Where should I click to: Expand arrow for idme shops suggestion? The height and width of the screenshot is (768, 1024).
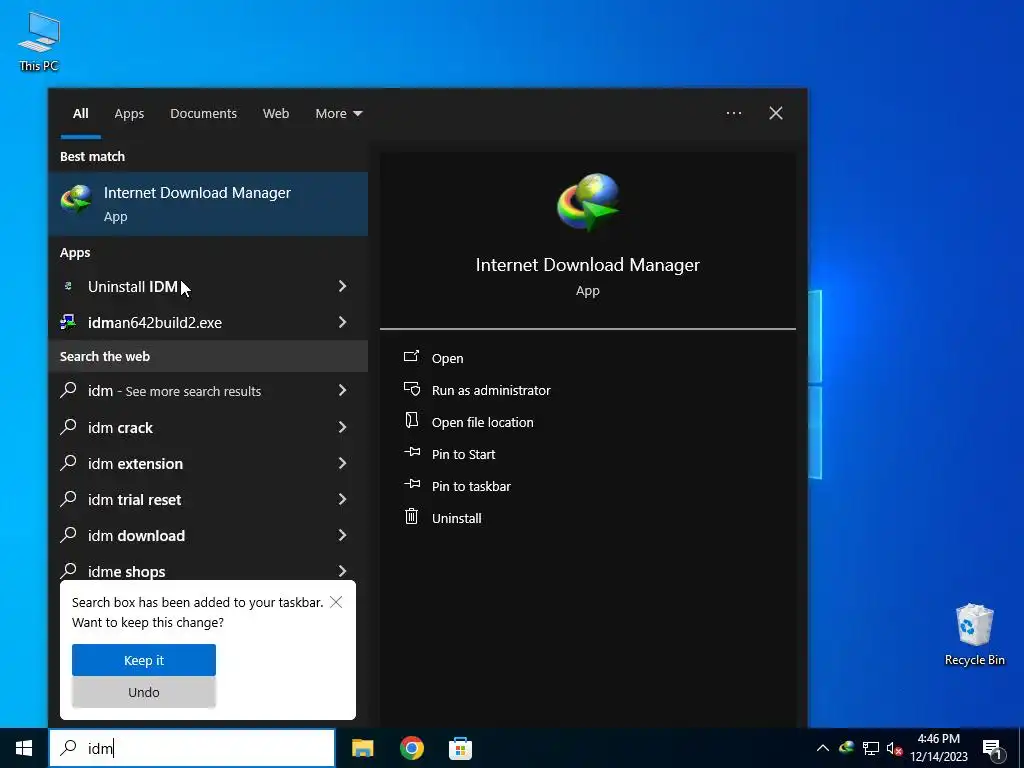point(342,571)
